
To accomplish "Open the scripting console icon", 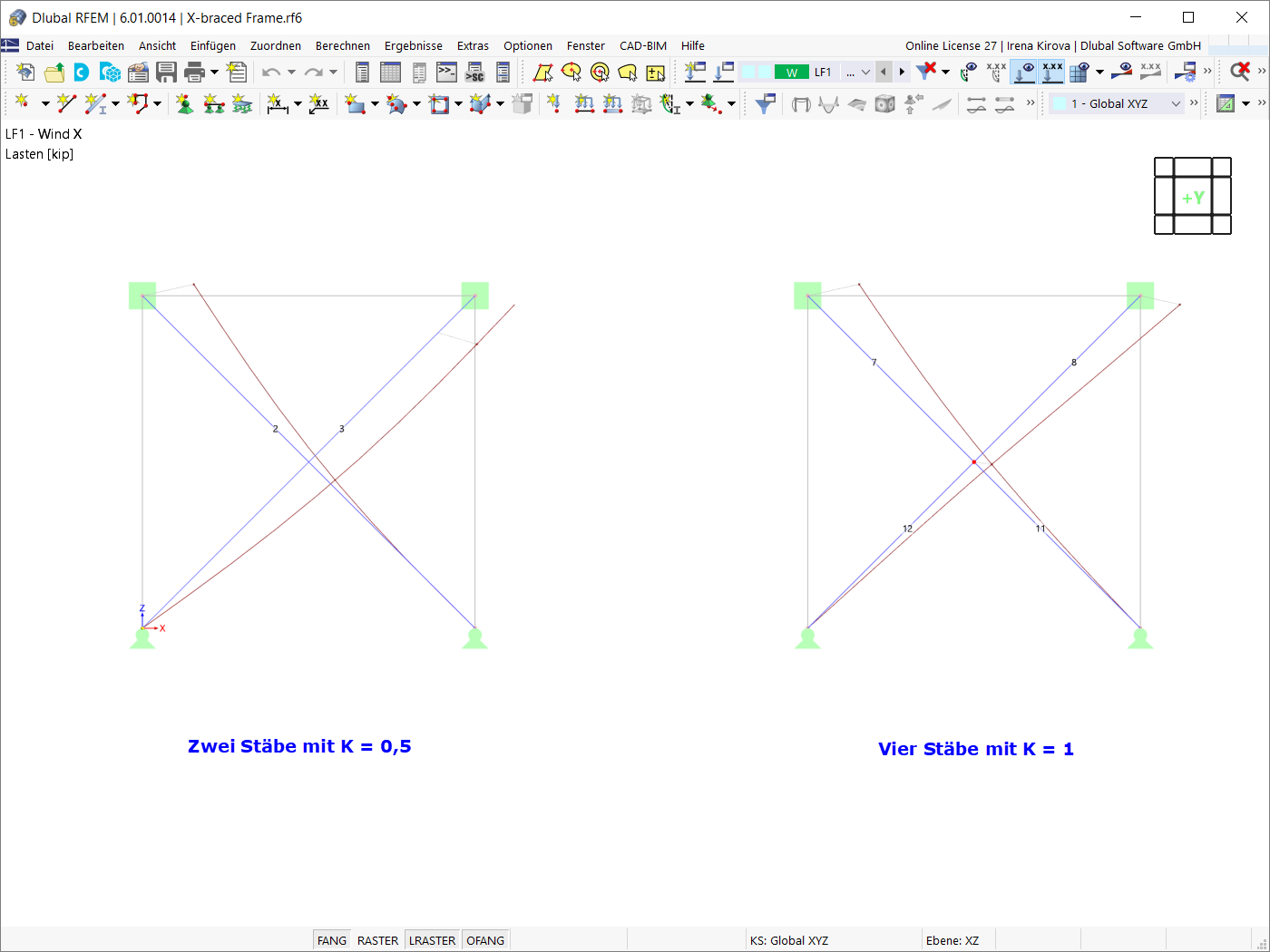I will pos(446,73).
